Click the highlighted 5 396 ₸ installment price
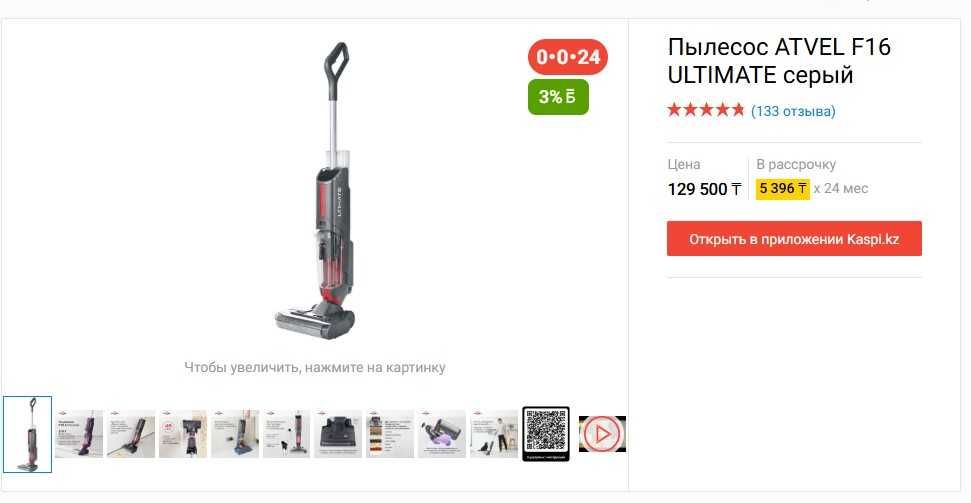Image resolution: width=971 pixels, height=503 pixels. click(783, 188)
